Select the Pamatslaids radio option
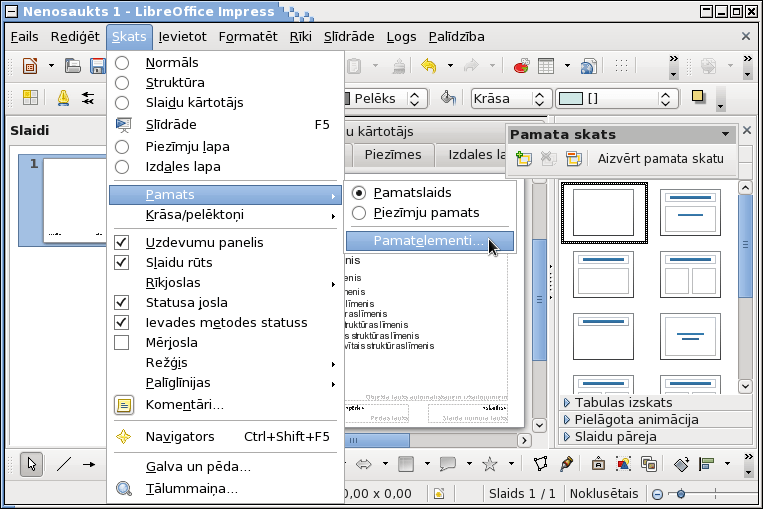763x509 pixels. [x=359, y=193]
